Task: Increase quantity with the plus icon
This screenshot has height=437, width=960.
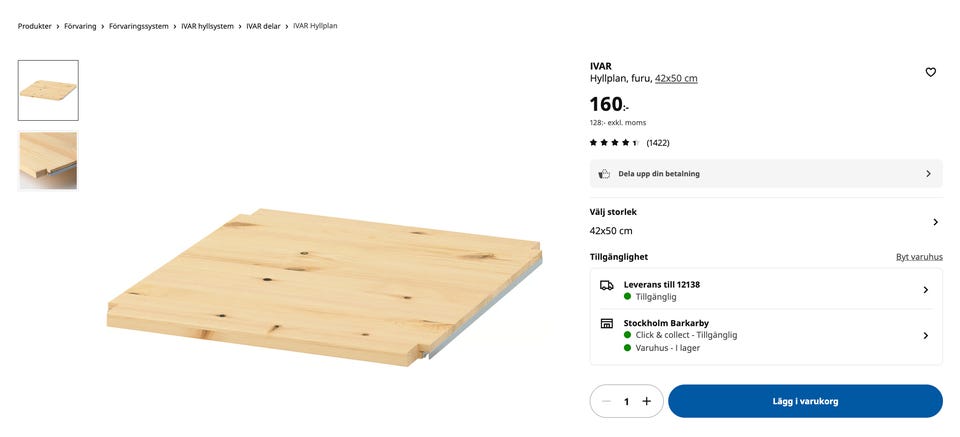Action: 646,401
